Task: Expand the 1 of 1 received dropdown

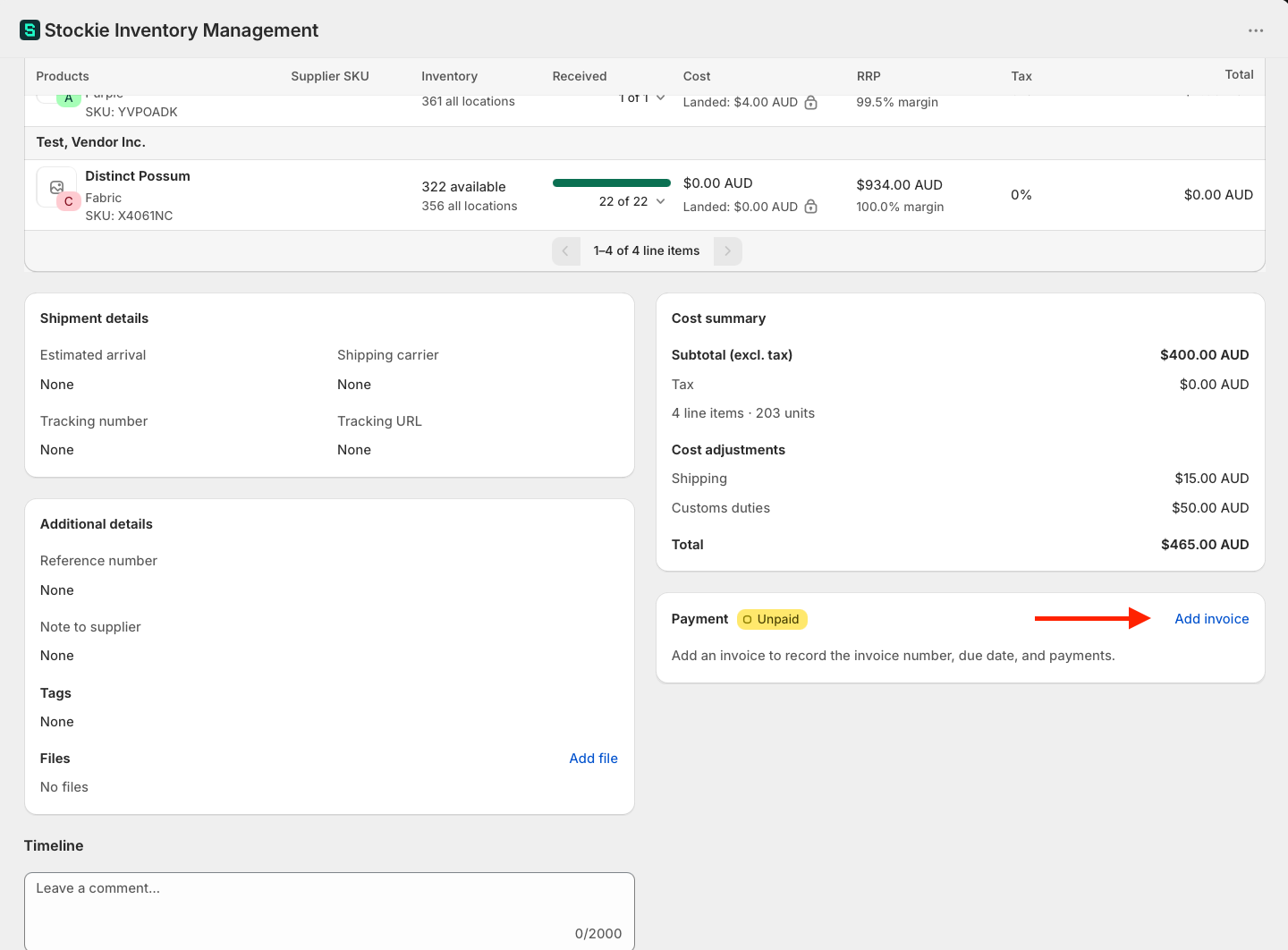Action: [x=642, y=98]
